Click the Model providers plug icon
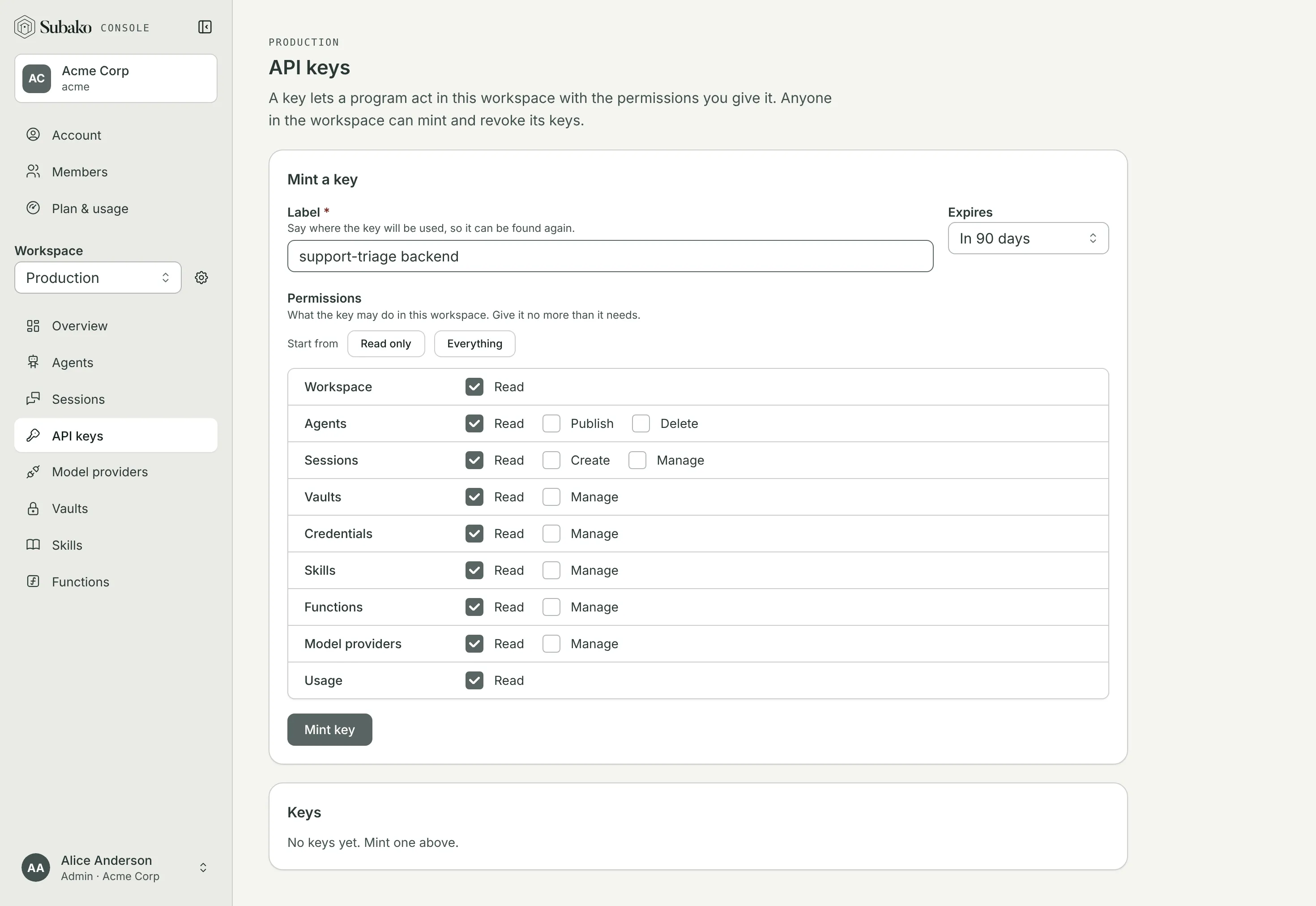This screenshot has height=906, width=1316. [x=34, y=472]
